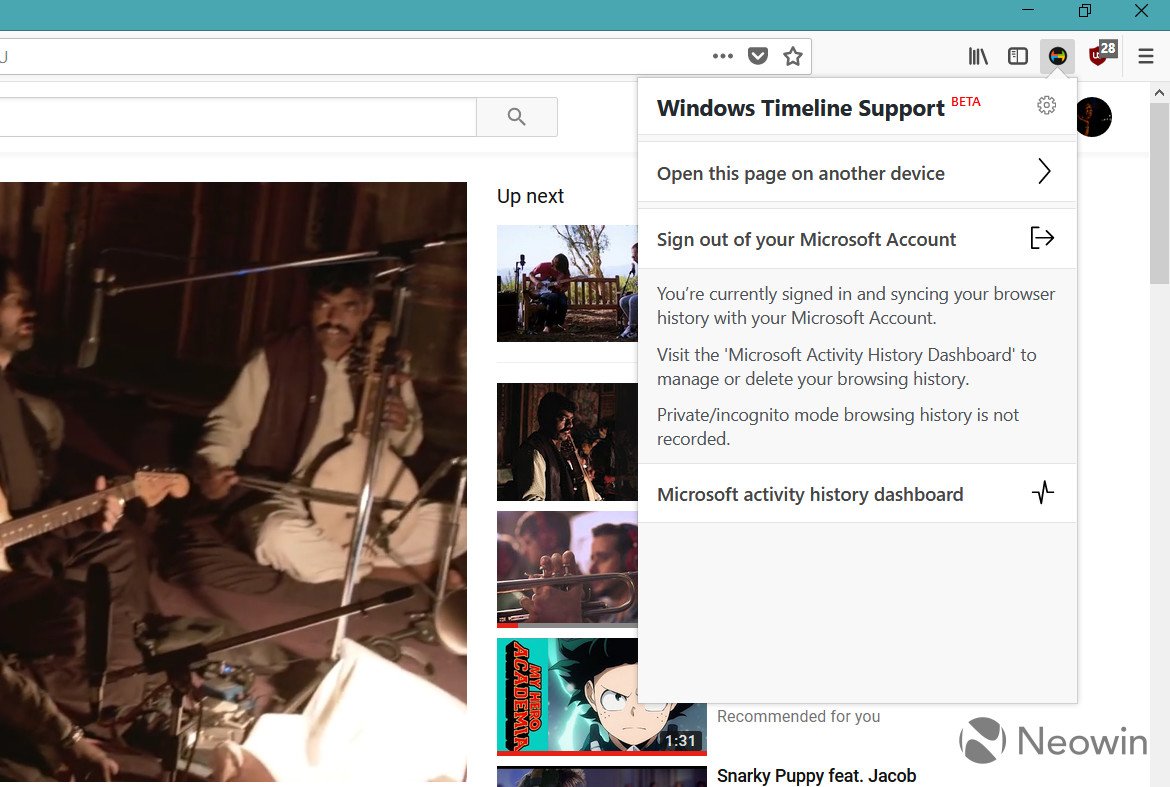Screen dimensions: 1170x787
Task: Open the My Hero Academia video thumbnail
Action: pyautogui.click(x=601, y=695)
